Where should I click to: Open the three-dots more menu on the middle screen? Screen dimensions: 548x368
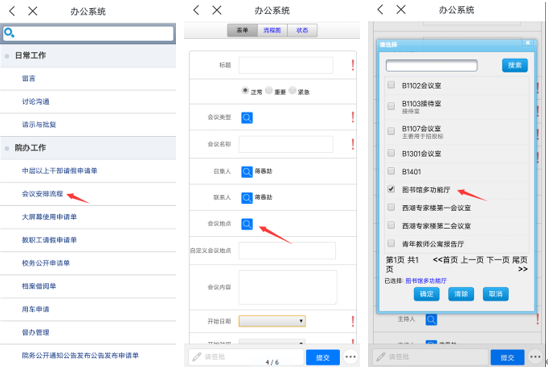click(x=351, y=357)
